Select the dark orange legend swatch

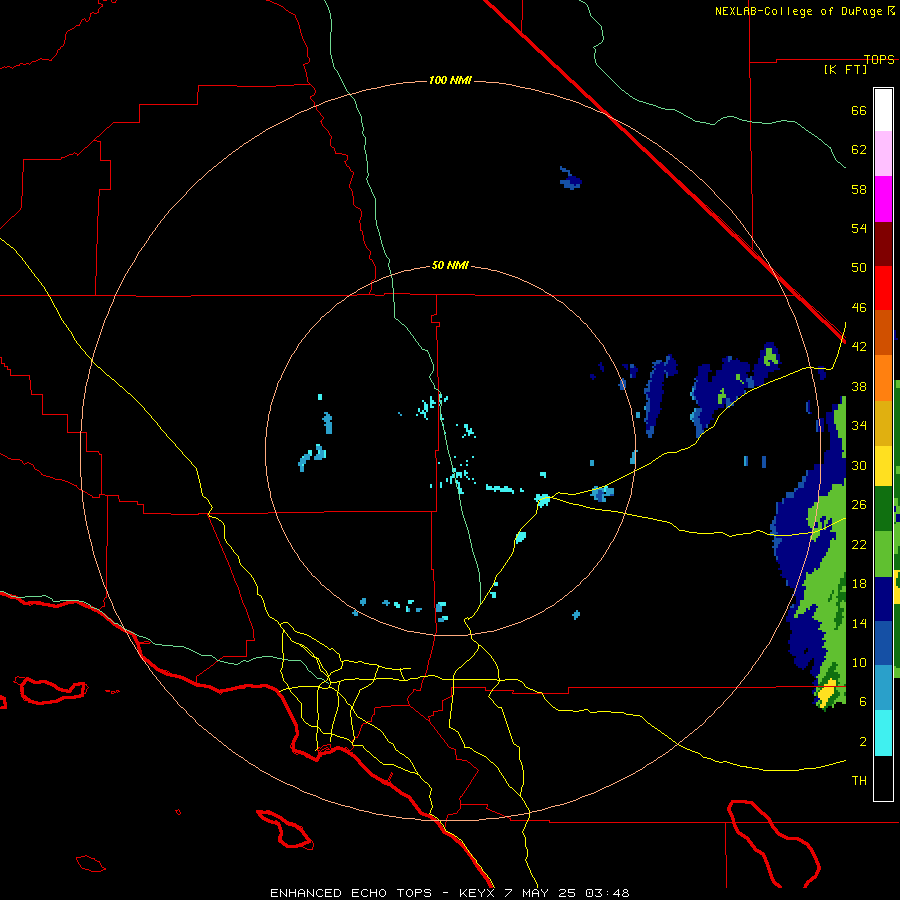[x=883, y=333]
